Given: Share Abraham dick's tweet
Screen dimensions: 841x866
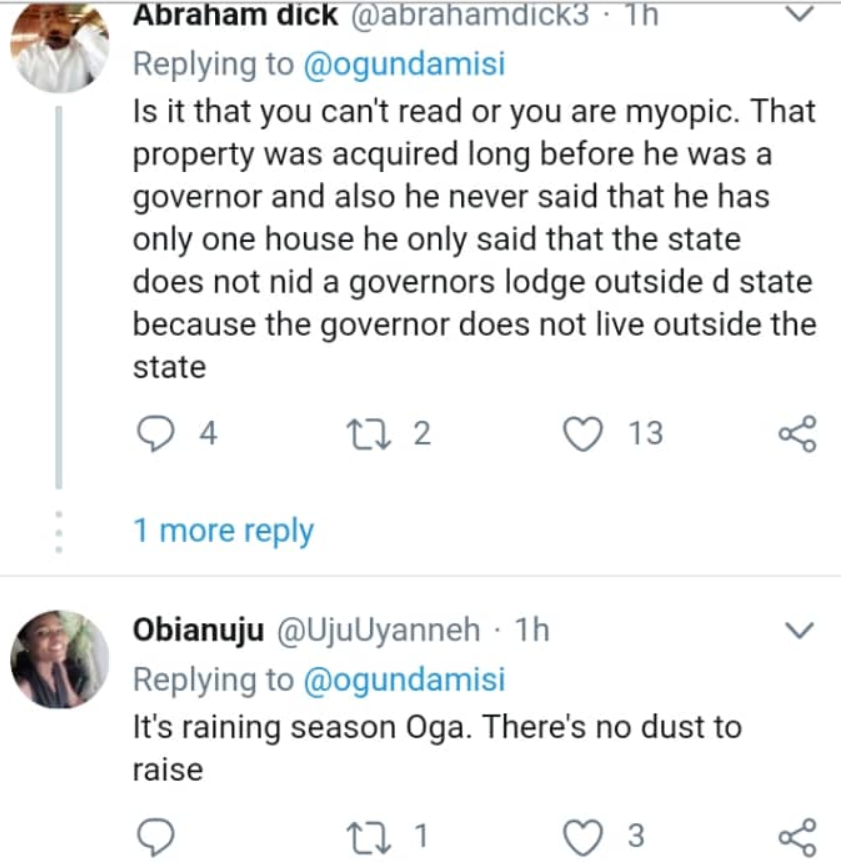Looking at the screenshot, I should click(797, 434).
